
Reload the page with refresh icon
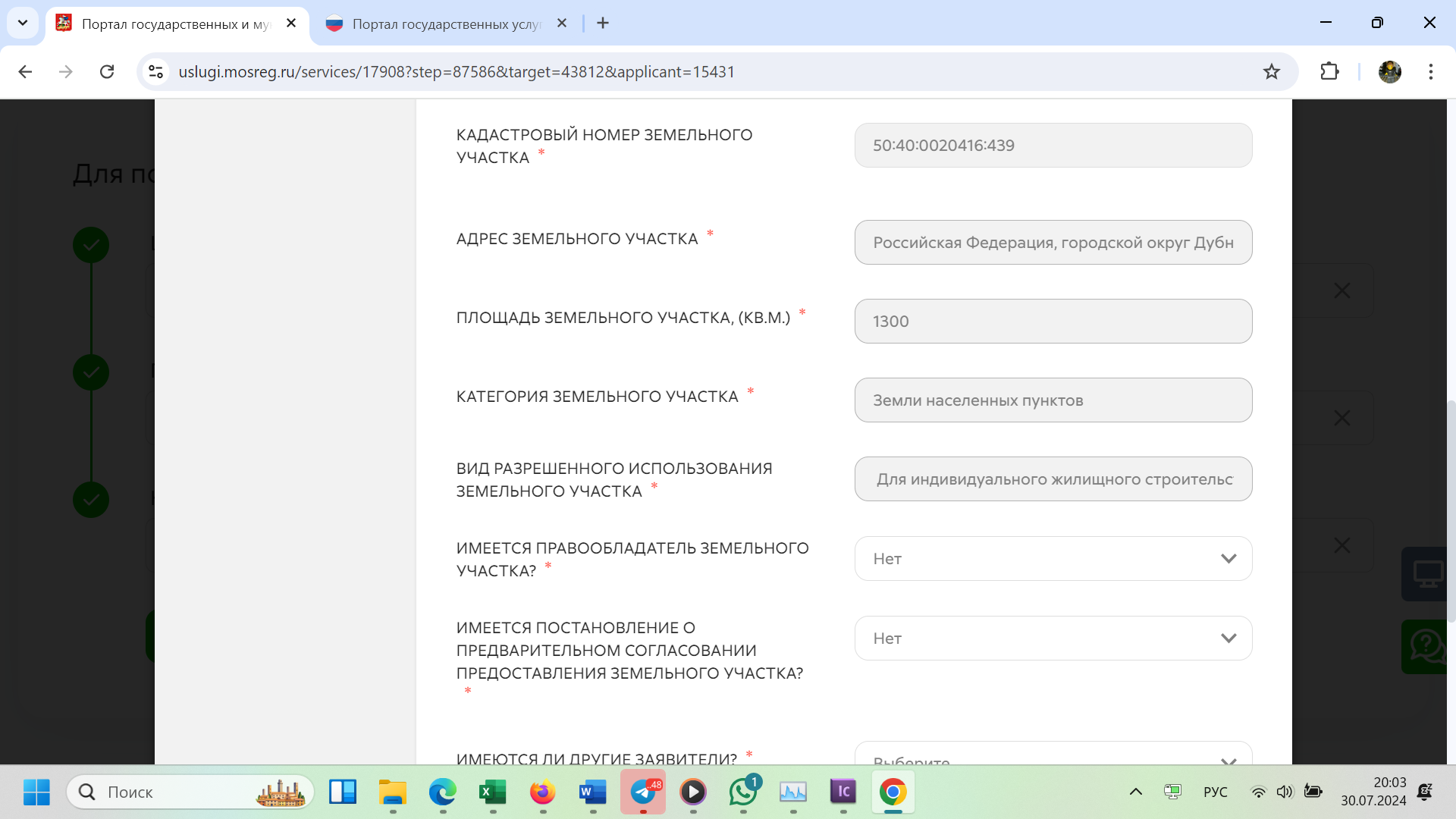pyautogui.click(x=107, y=72)
